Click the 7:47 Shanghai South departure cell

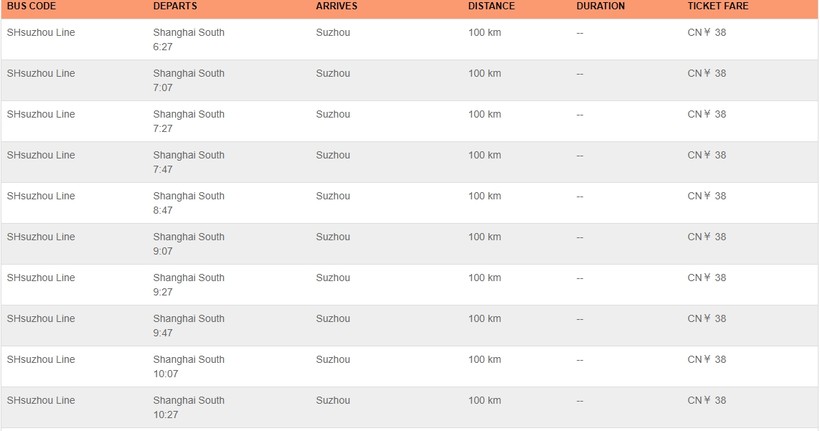tap(189, 162)
